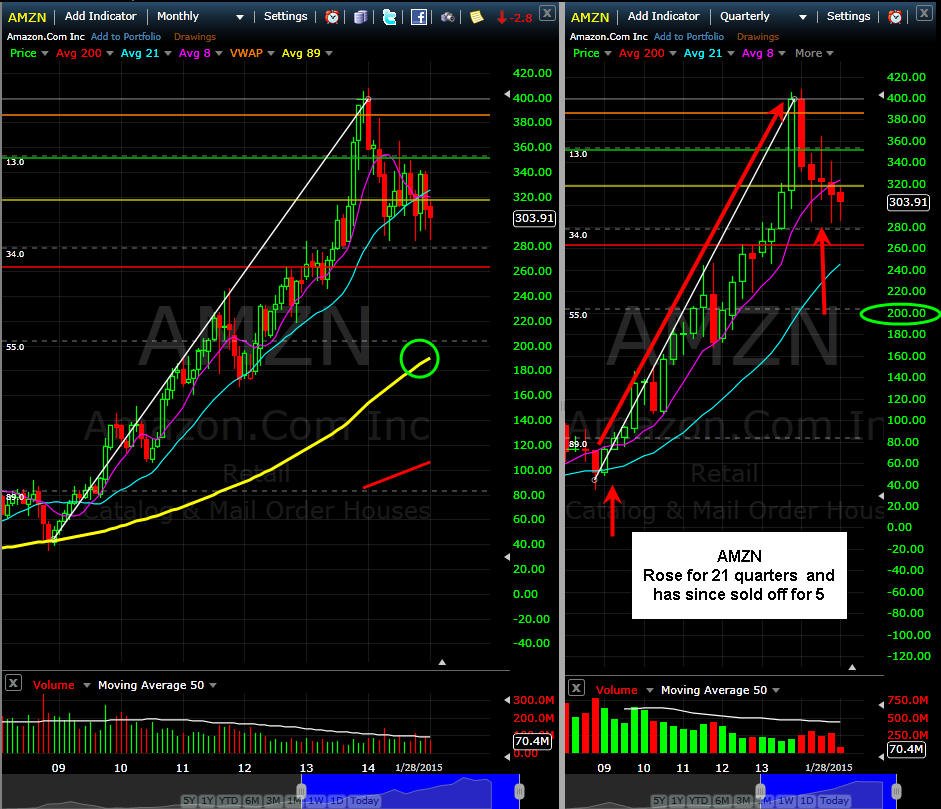Select 1Y range on Monthly chart
Screen dimensions: 941x809
coord(207,801)
